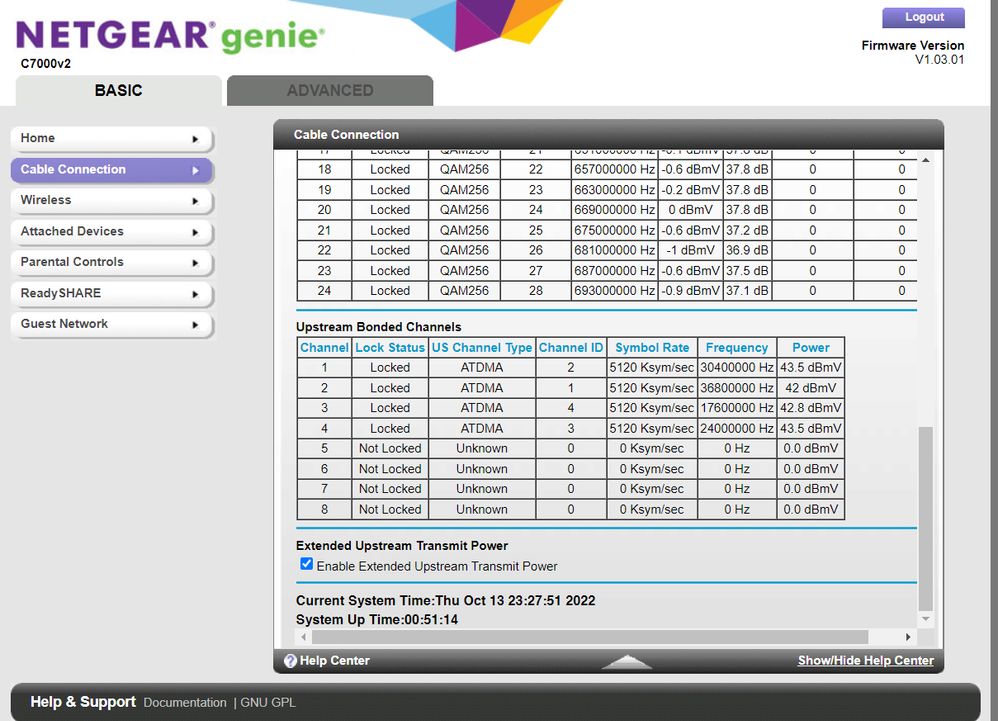The height and width of the screenshot is (721, 998).
Task: Click arrow icon beside Attached Devices
Action: click(x=195, y=232)
